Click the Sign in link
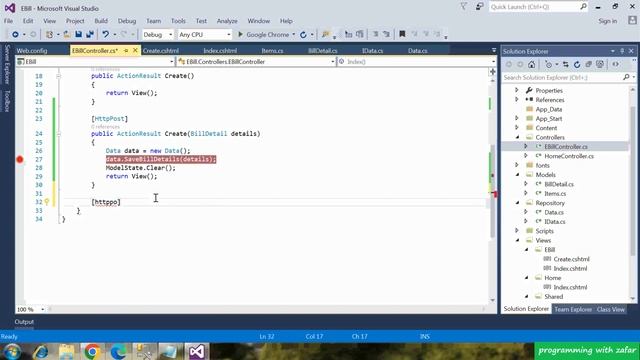This screenshot has width=640, height=360. pos(608,21)
